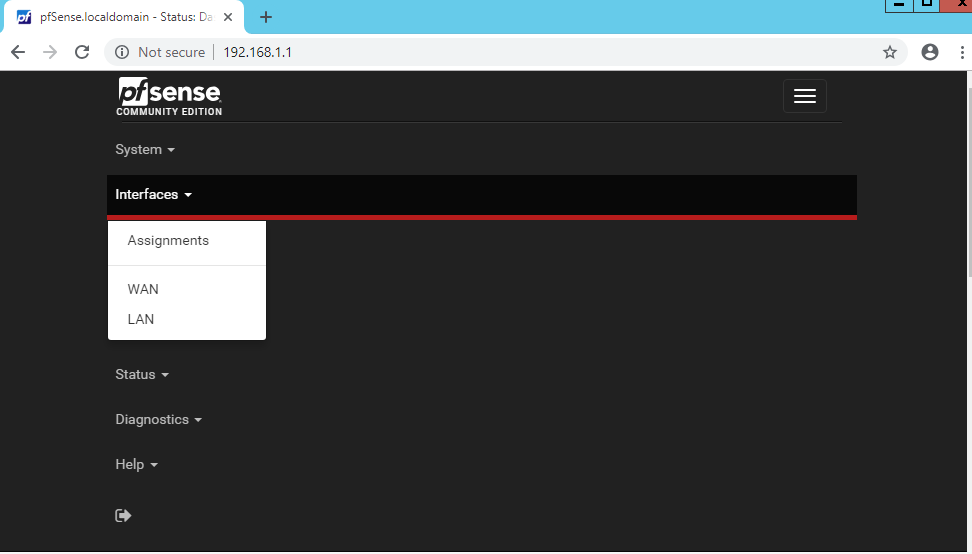Viewport: 972px width, 554px height.
Task: Open Assignments from the Interfaces dropdown
Action: [187, 240]
